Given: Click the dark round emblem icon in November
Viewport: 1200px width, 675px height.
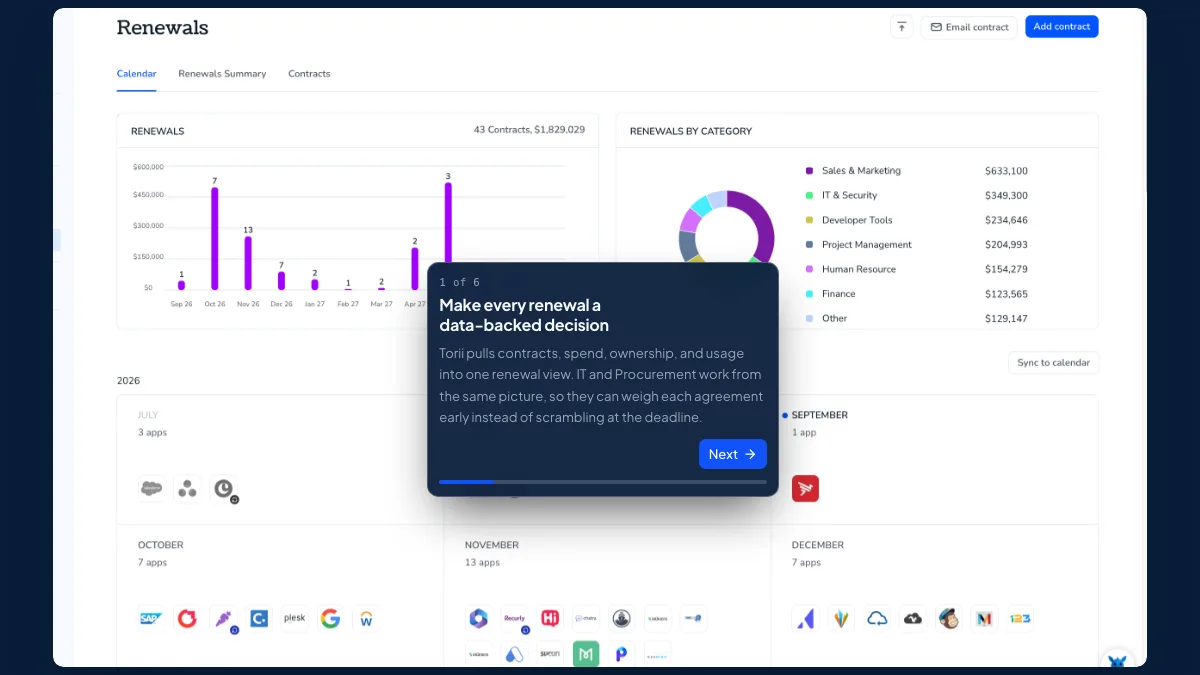Looking at the screenshot, I should pos(622,619).
